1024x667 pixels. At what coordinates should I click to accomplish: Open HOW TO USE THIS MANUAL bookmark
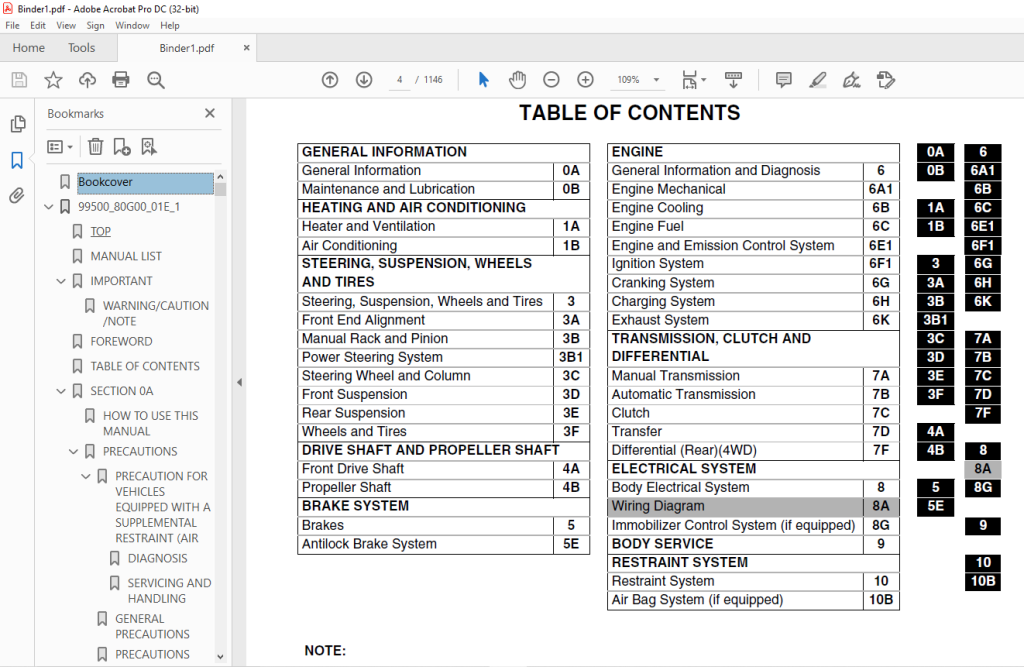(x=151, y=423)
